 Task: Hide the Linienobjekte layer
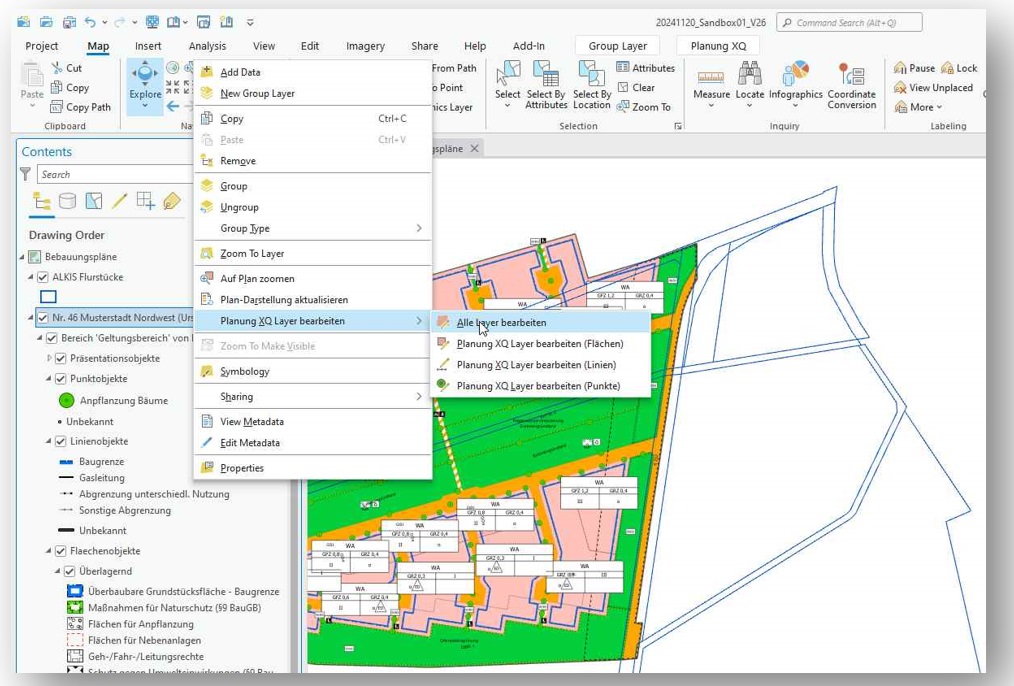point(61,442)
